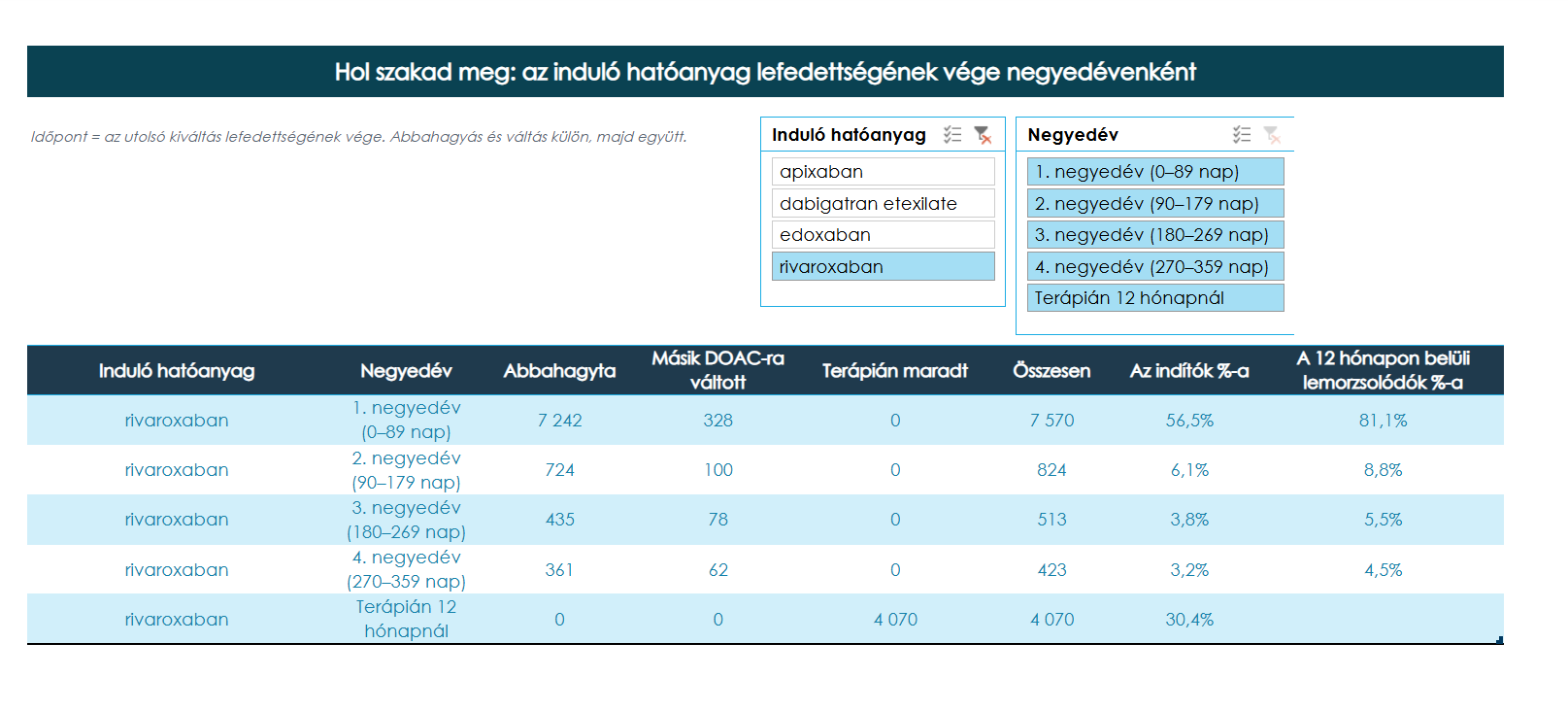This screenshot has width=1568, height=711.
Task: Clear filter icon on Negyedév slicer
Action: (1272, 135)
